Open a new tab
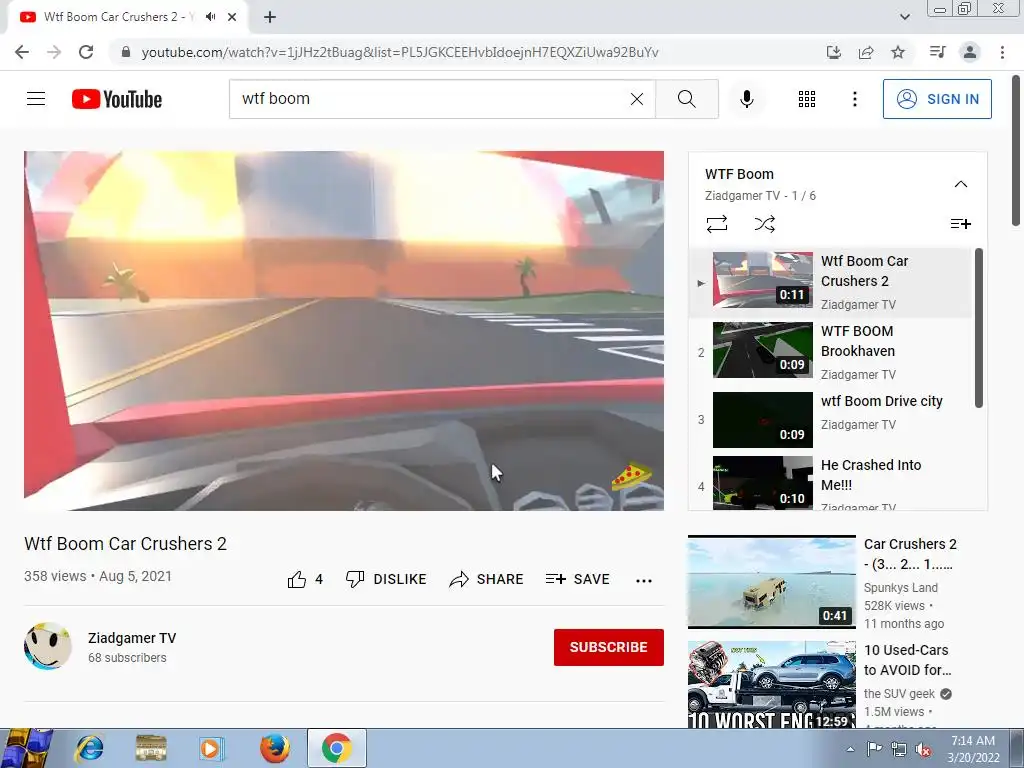1024x768 pixels. click(270, 17)
